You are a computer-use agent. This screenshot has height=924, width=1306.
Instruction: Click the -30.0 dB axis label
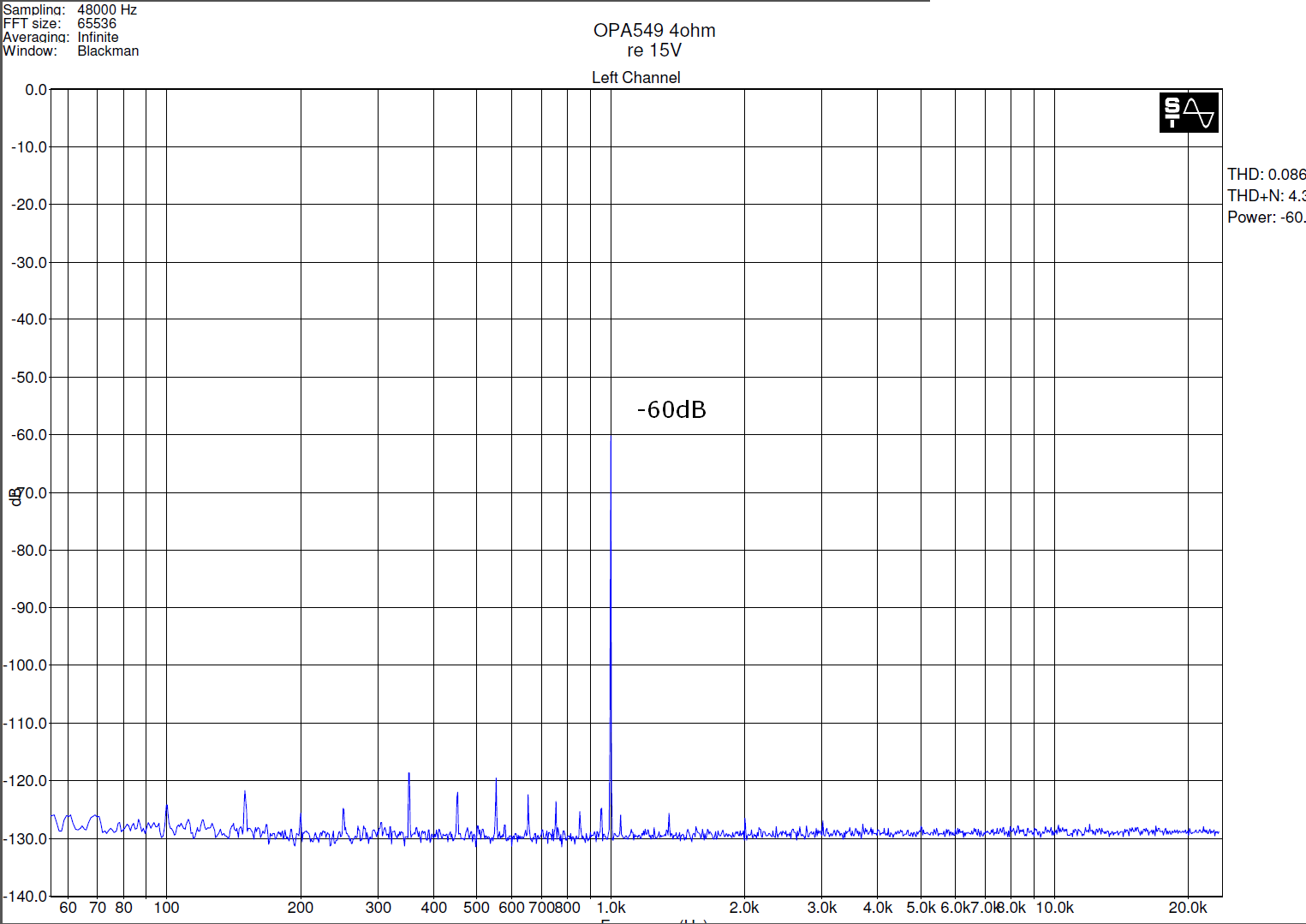[29, 263]
